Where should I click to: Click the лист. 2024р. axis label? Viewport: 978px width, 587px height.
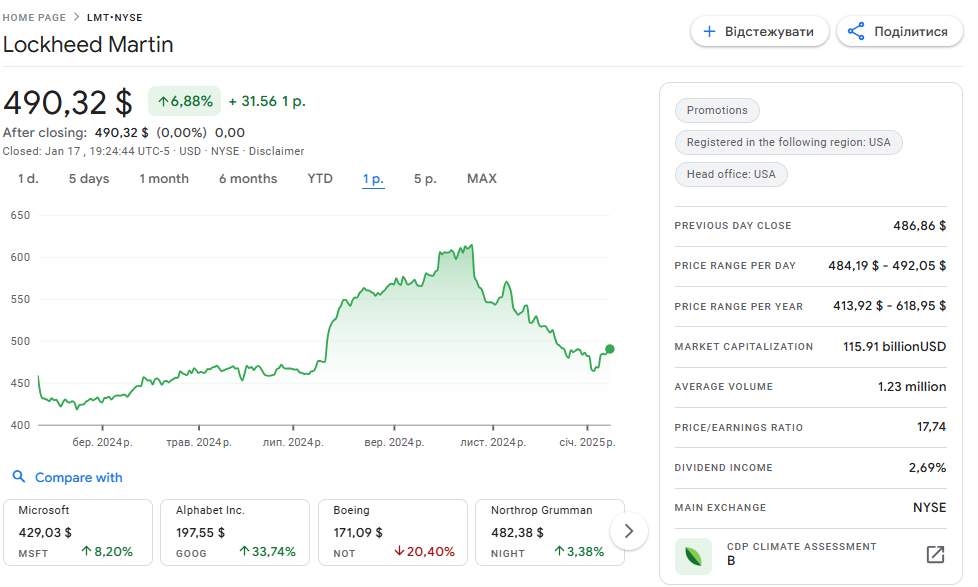pos(493,442)
